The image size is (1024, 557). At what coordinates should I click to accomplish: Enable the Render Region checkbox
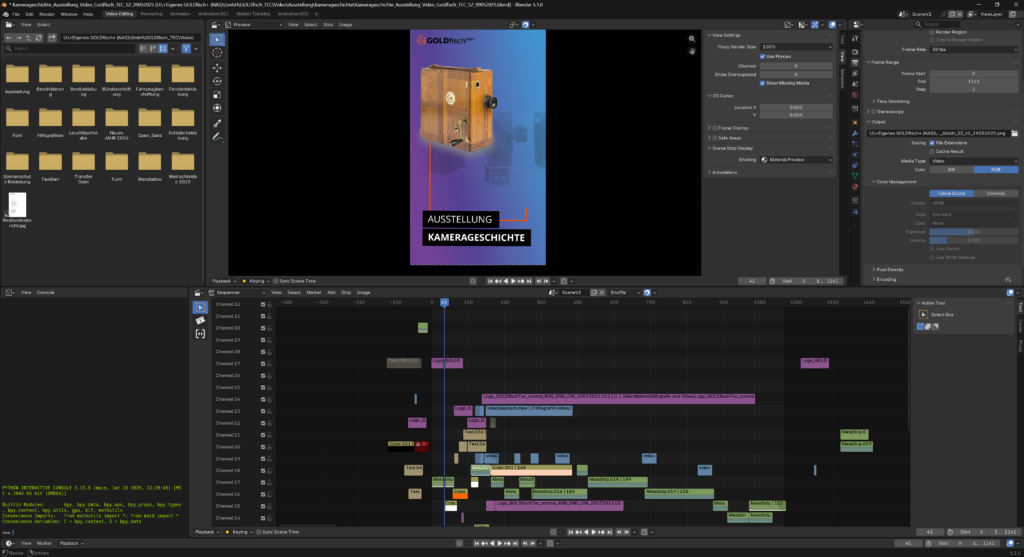[932, 32]
